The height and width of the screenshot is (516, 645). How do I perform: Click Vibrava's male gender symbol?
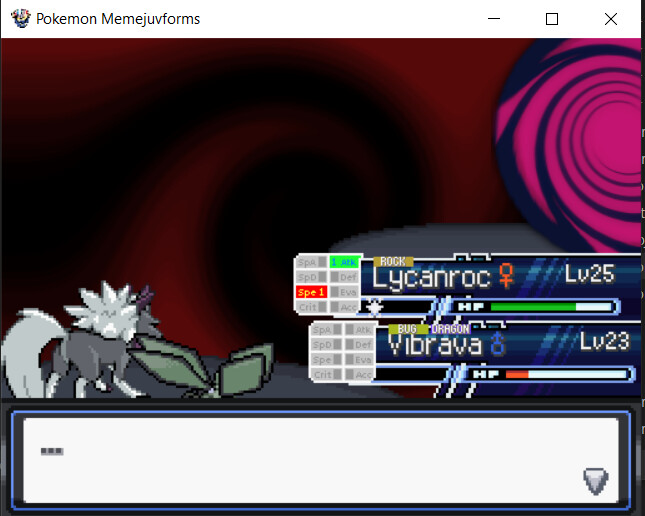point(498,344)
